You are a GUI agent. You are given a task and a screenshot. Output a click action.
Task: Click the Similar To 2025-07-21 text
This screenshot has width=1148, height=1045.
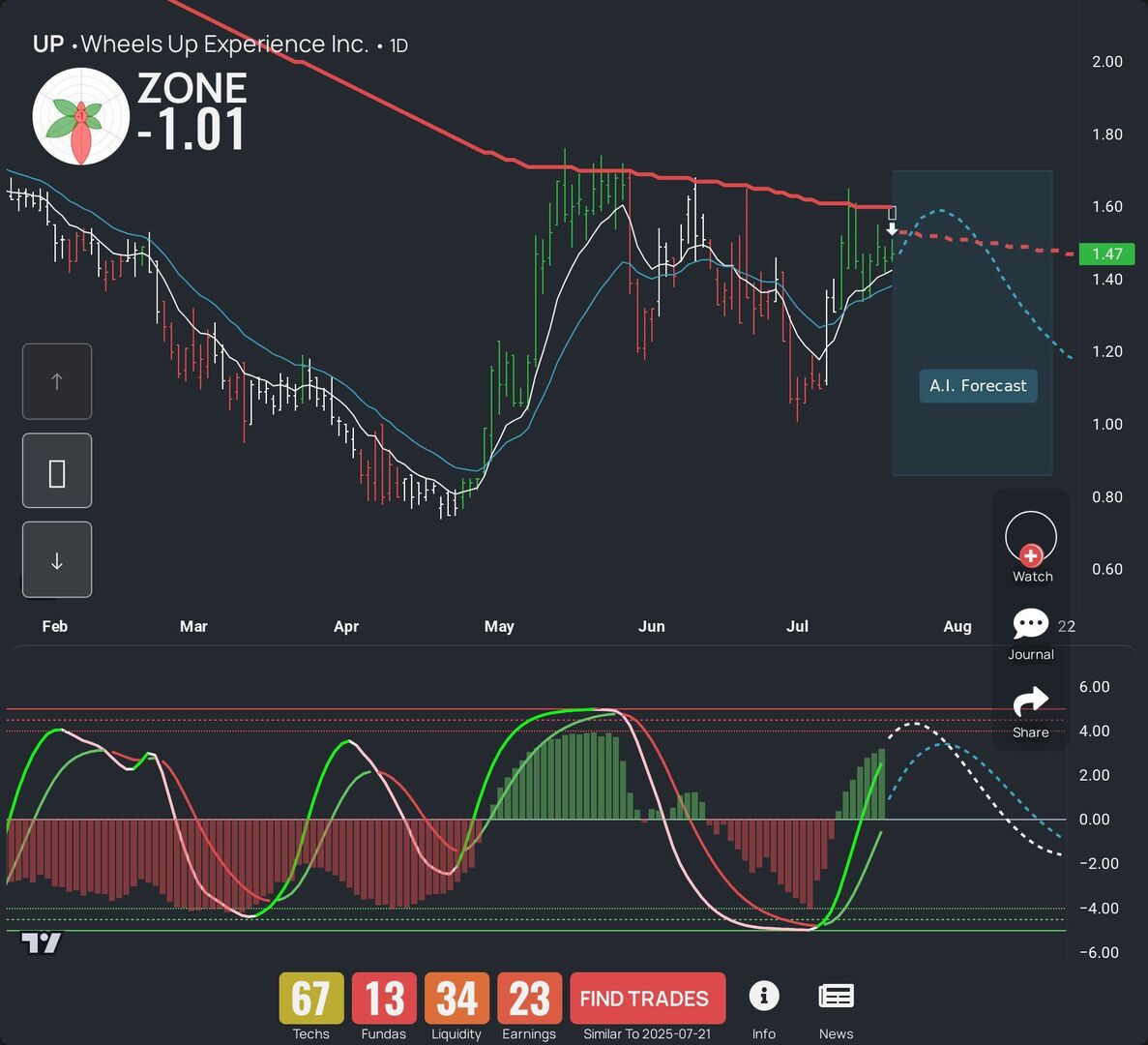pyautogui.click(x=647, y=1034)
